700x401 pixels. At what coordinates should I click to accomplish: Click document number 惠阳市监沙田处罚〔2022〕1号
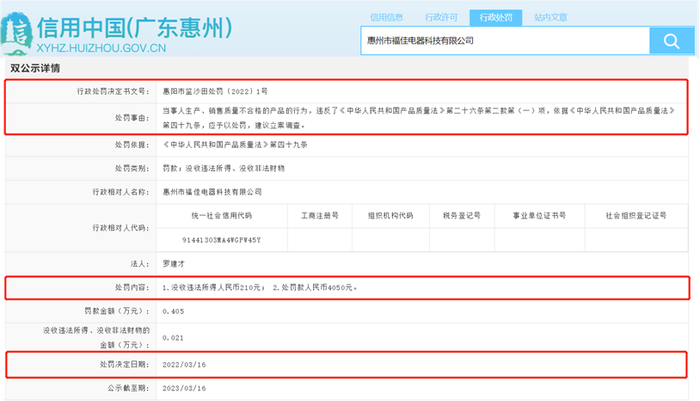[x=215, y=92]
